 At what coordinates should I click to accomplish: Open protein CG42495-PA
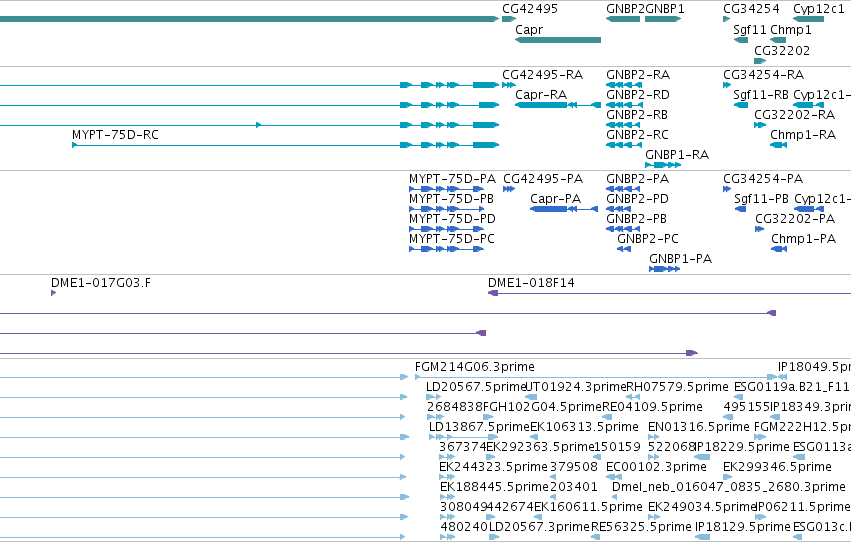click(x=543, y=178)
